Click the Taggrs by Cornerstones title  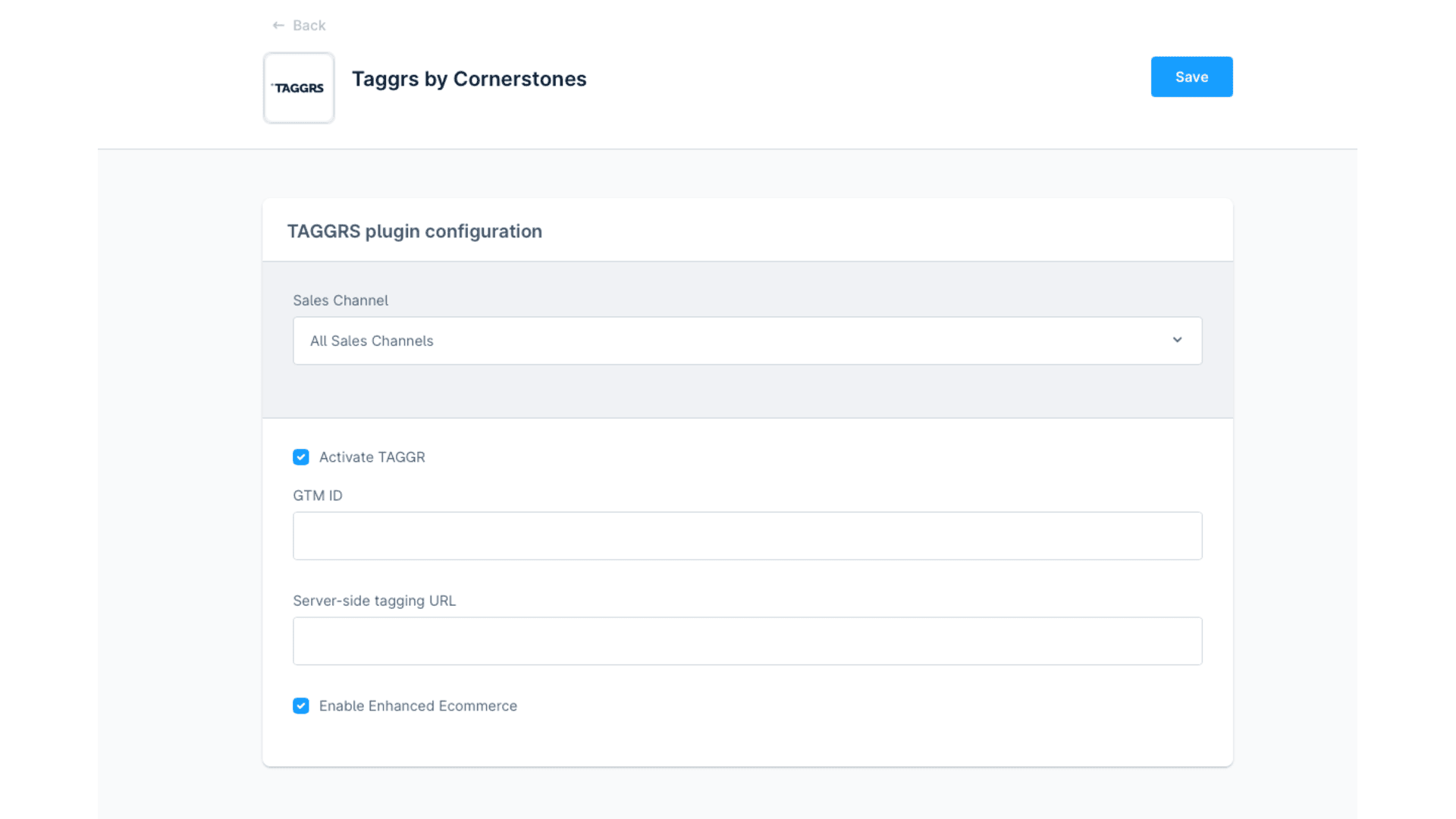coord(469,79)
